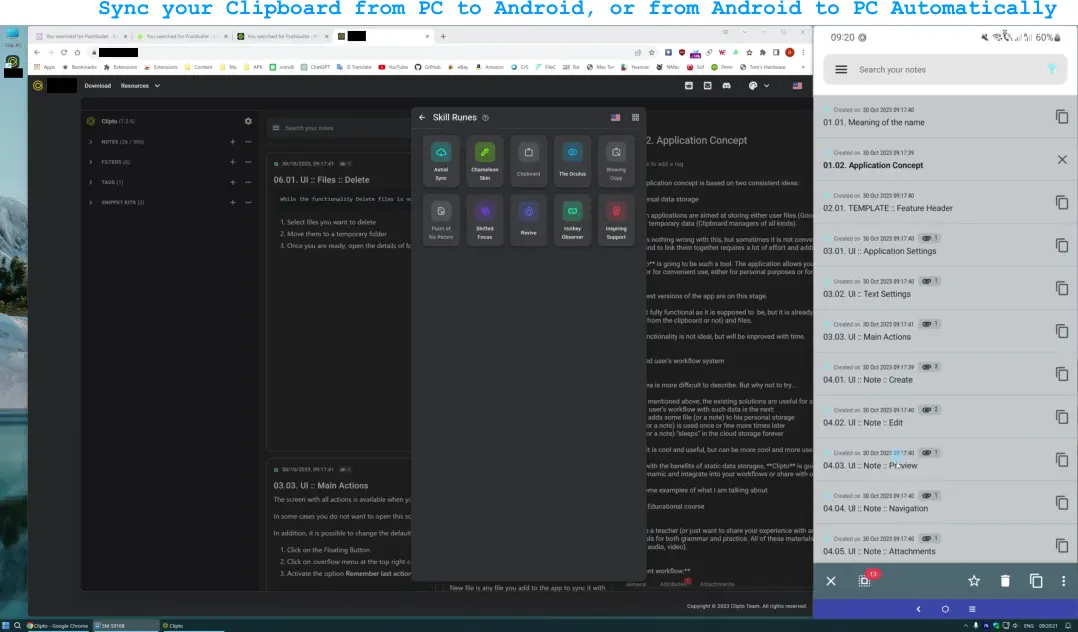Select The Oculus rune

click(571, 158)
